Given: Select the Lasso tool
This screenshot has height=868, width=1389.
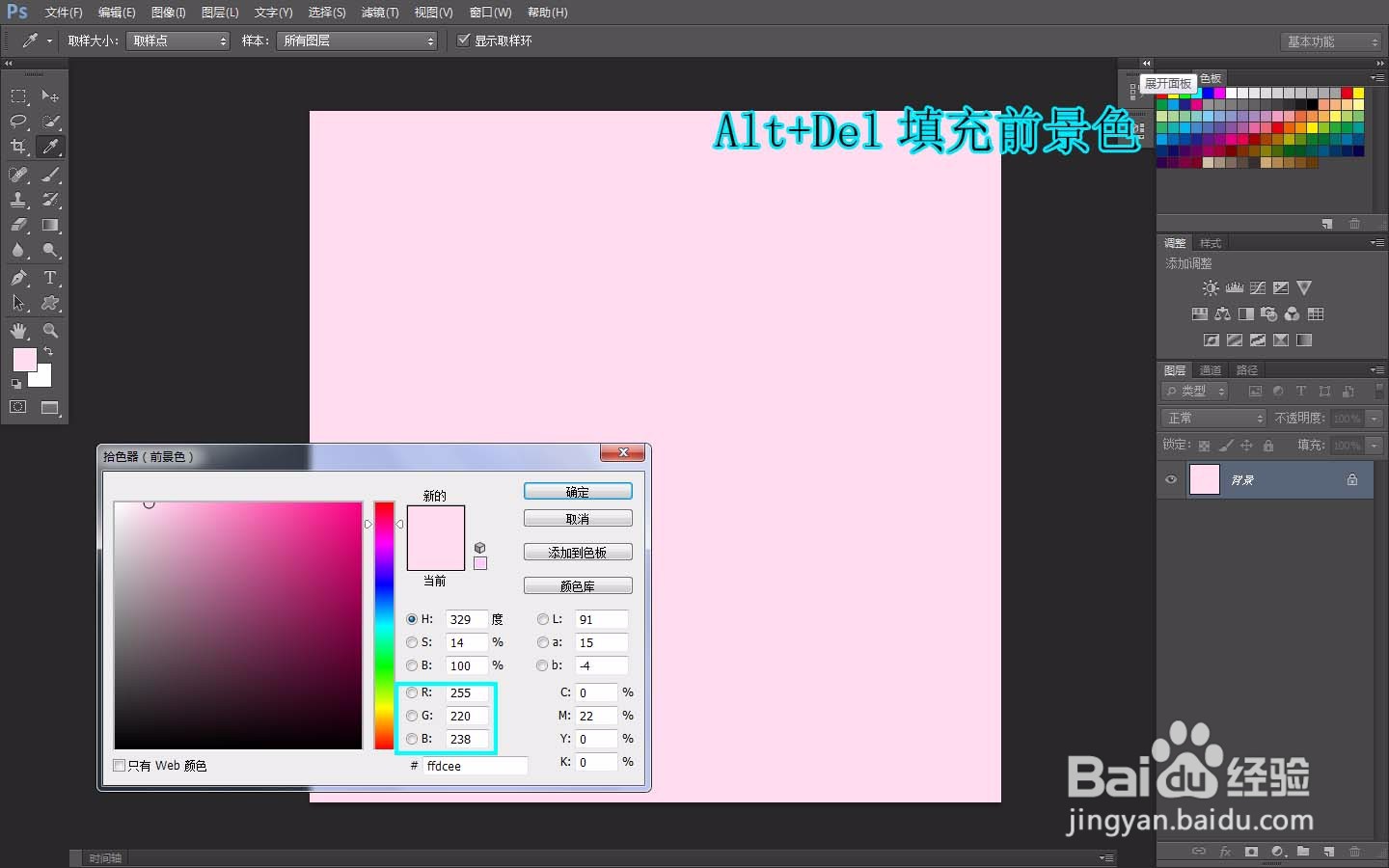Looking at the screenshot, I should (x=17, y=122).
